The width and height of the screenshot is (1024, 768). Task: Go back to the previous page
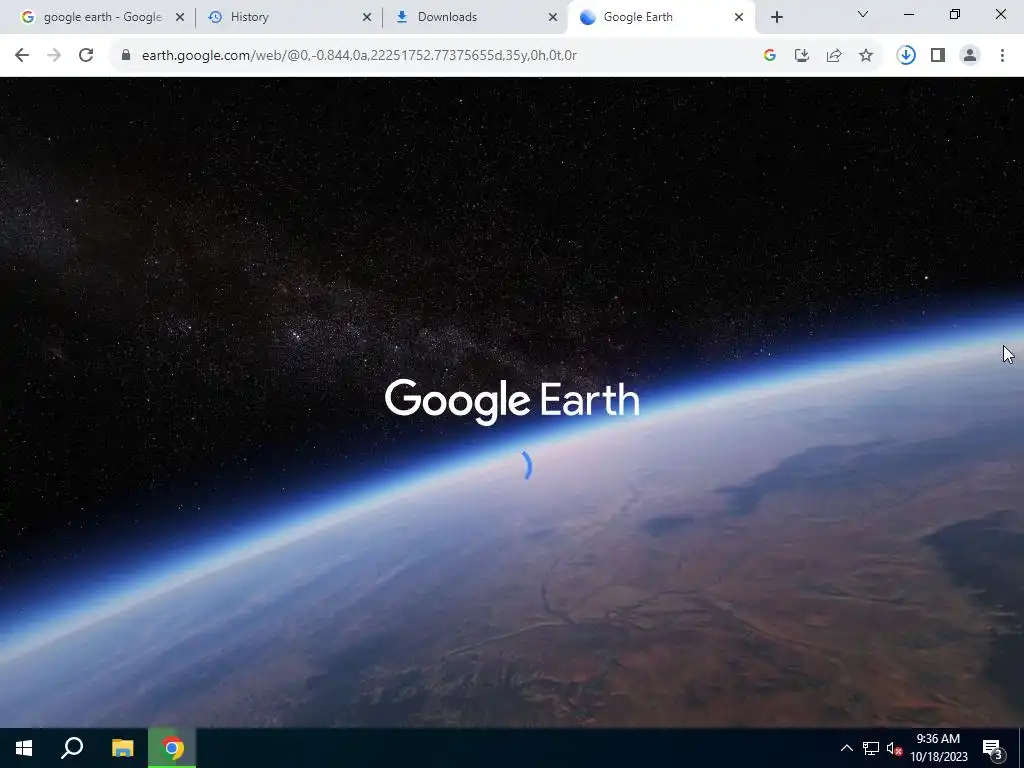[x=22, y=56]
